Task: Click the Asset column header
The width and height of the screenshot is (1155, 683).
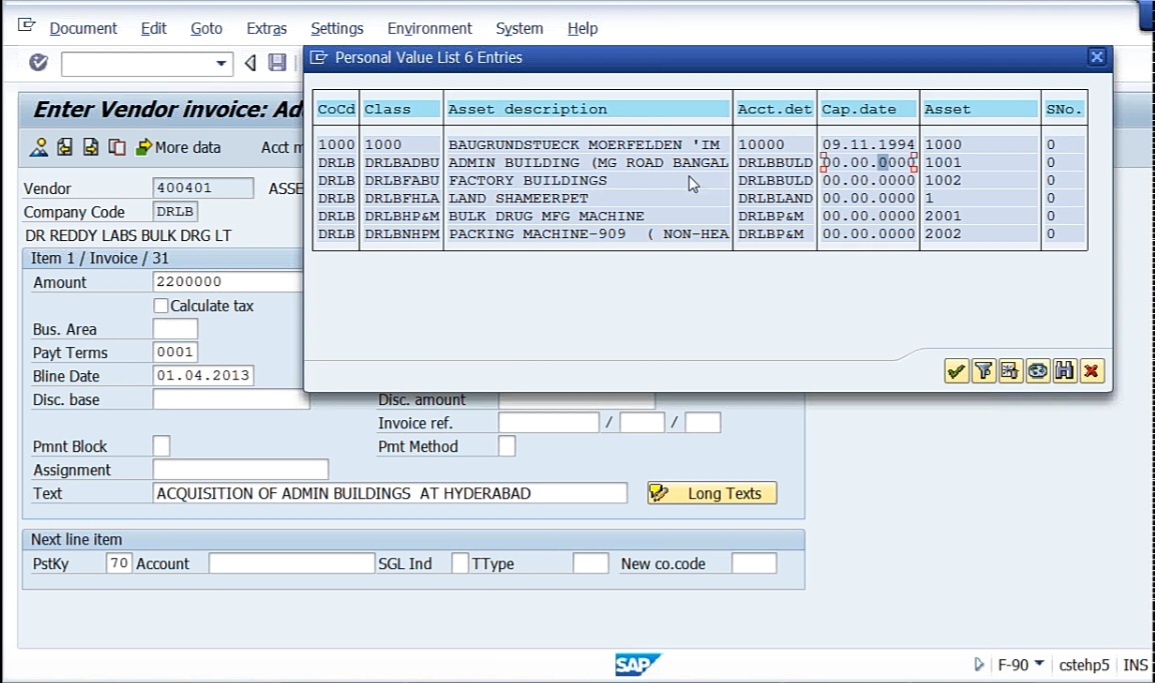Action: click(x=980, y=109)
